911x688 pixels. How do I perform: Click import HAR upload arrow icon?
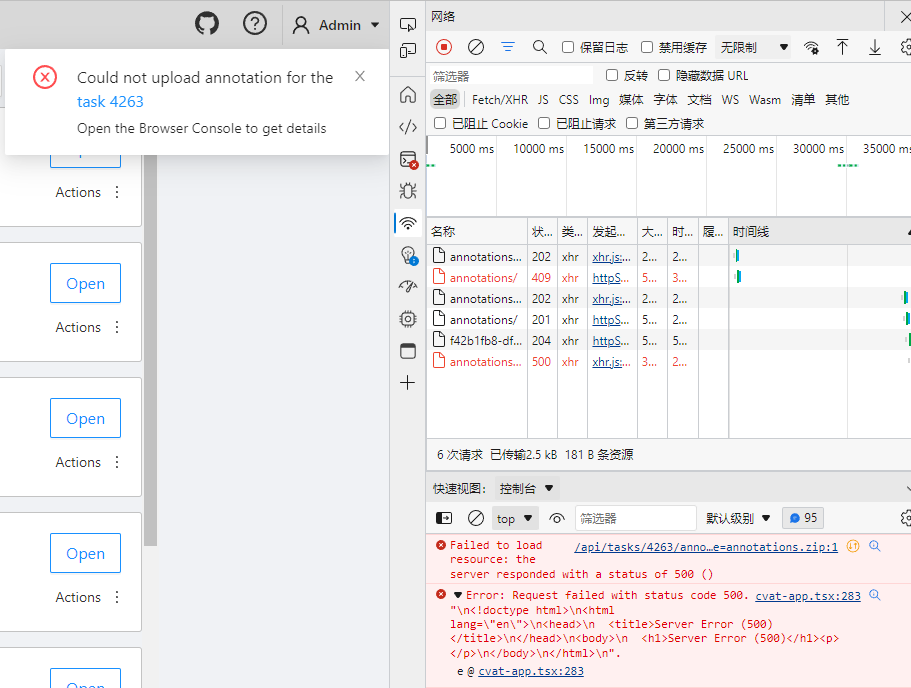click(842, 47)
